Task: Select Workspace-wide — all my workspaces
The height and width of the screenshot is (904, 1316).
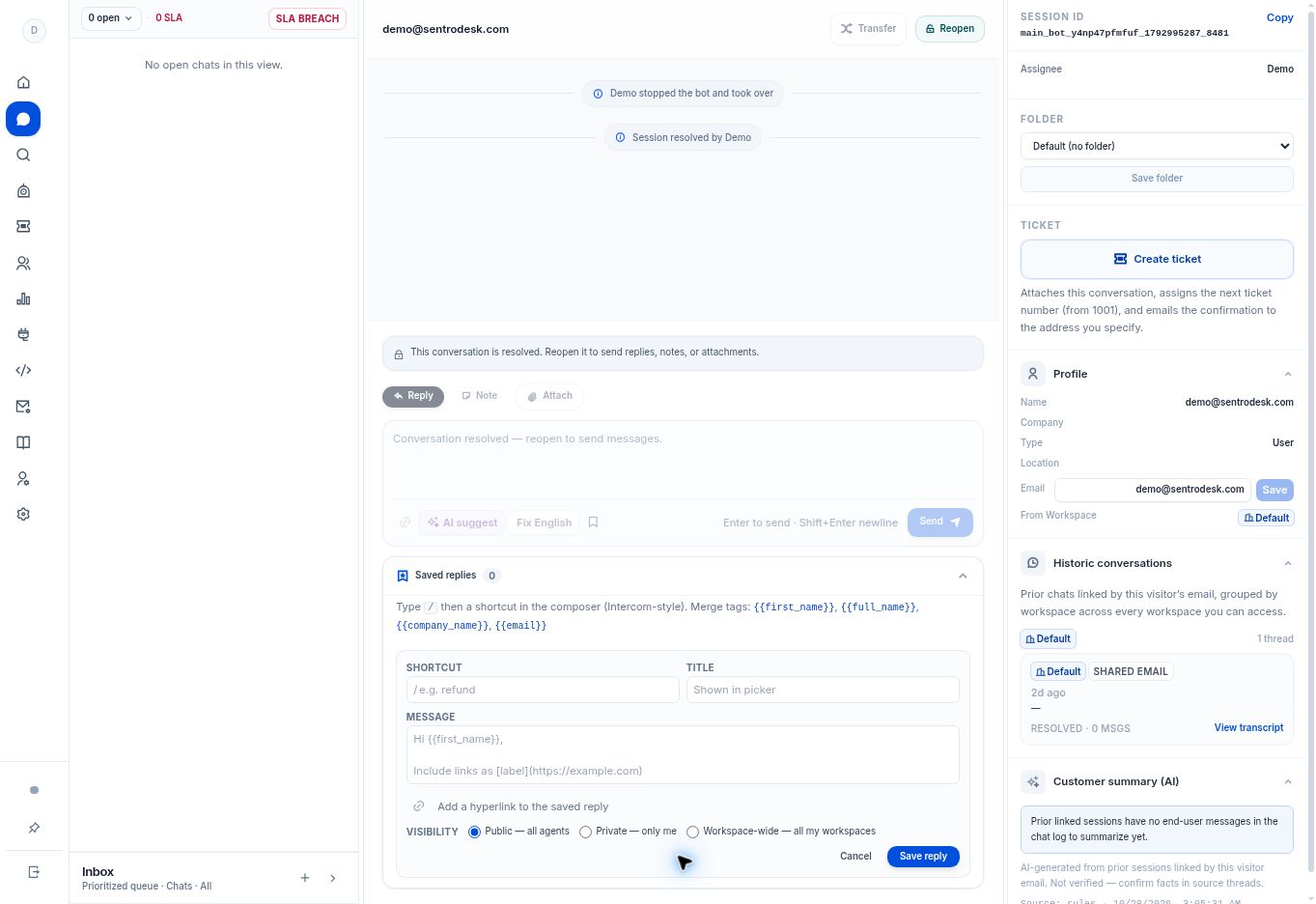Action: (x=692, y=832)
